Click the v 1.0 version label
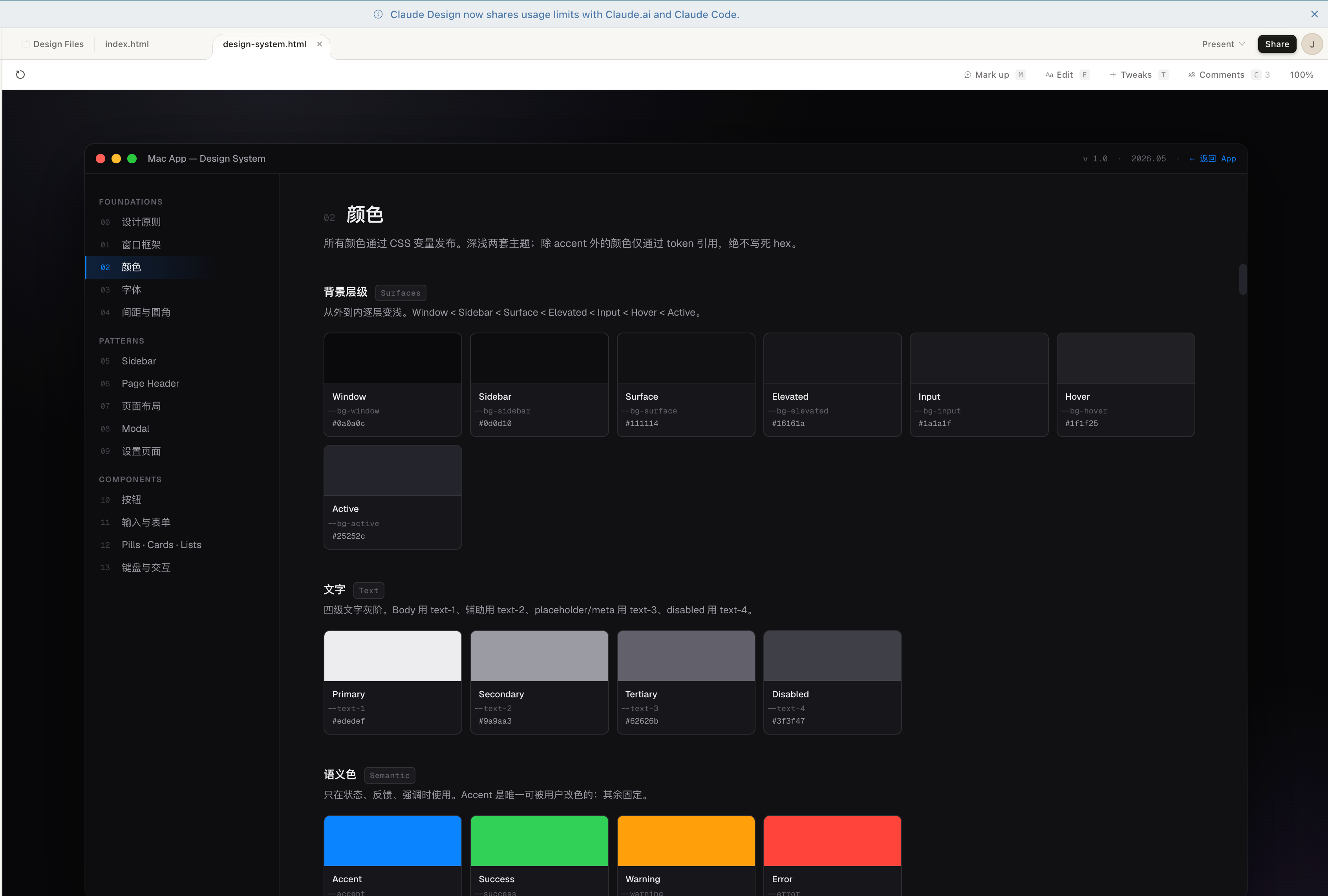This screenshot has width=1328, height=896. [1095, 159]
